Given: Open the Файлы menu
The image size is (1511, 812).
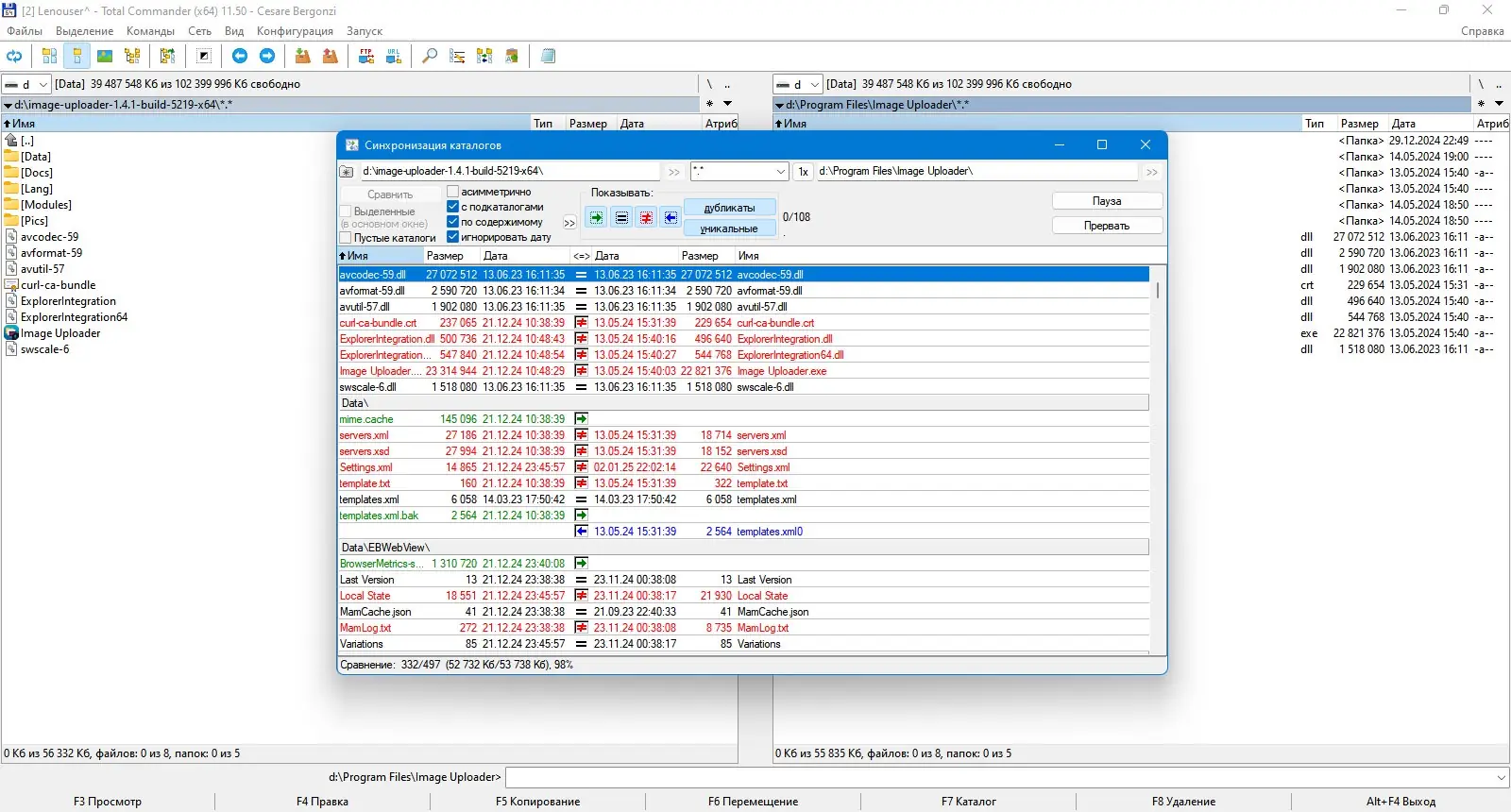Looking at the screenshot, I should pyautogui.click(x=25, y=31).
